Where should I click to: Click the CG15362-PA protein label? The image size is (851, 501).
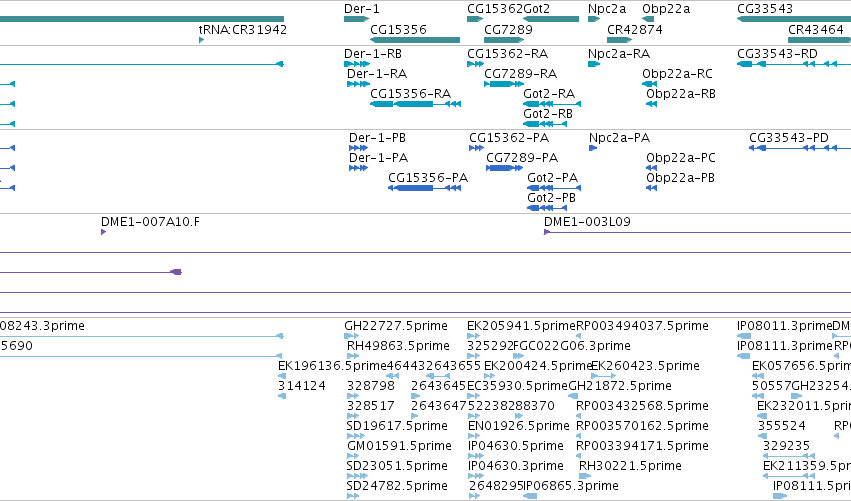click(x=509, y=138)
